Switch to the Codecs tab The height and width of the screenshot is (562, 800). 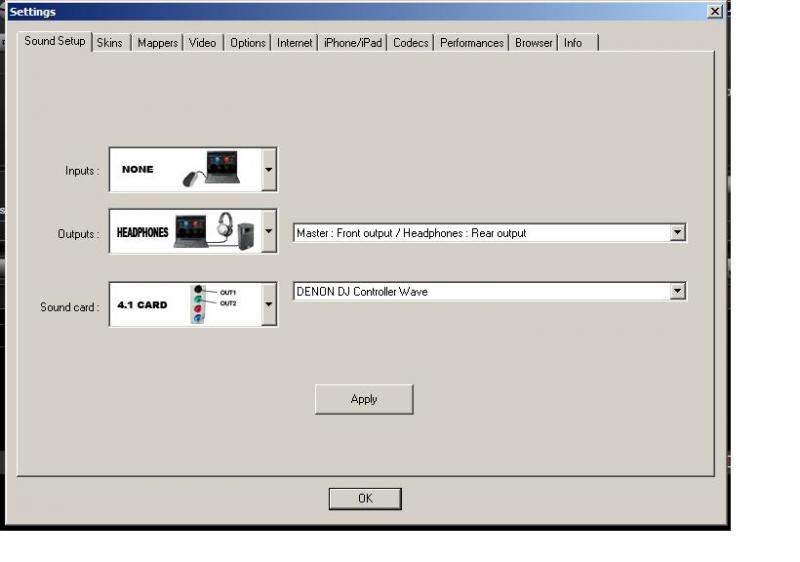411,43
